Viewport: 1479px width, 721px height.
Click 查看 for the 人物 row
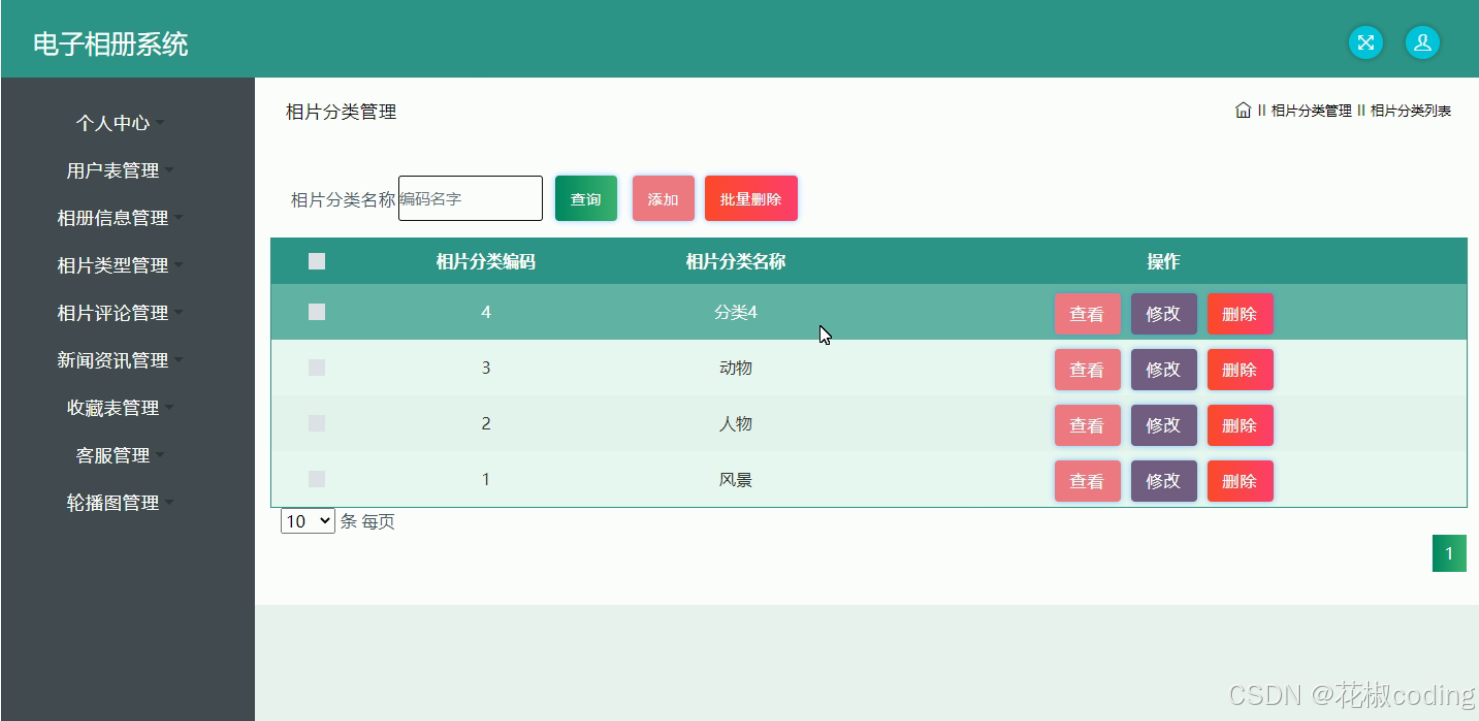coord(1087,426)
